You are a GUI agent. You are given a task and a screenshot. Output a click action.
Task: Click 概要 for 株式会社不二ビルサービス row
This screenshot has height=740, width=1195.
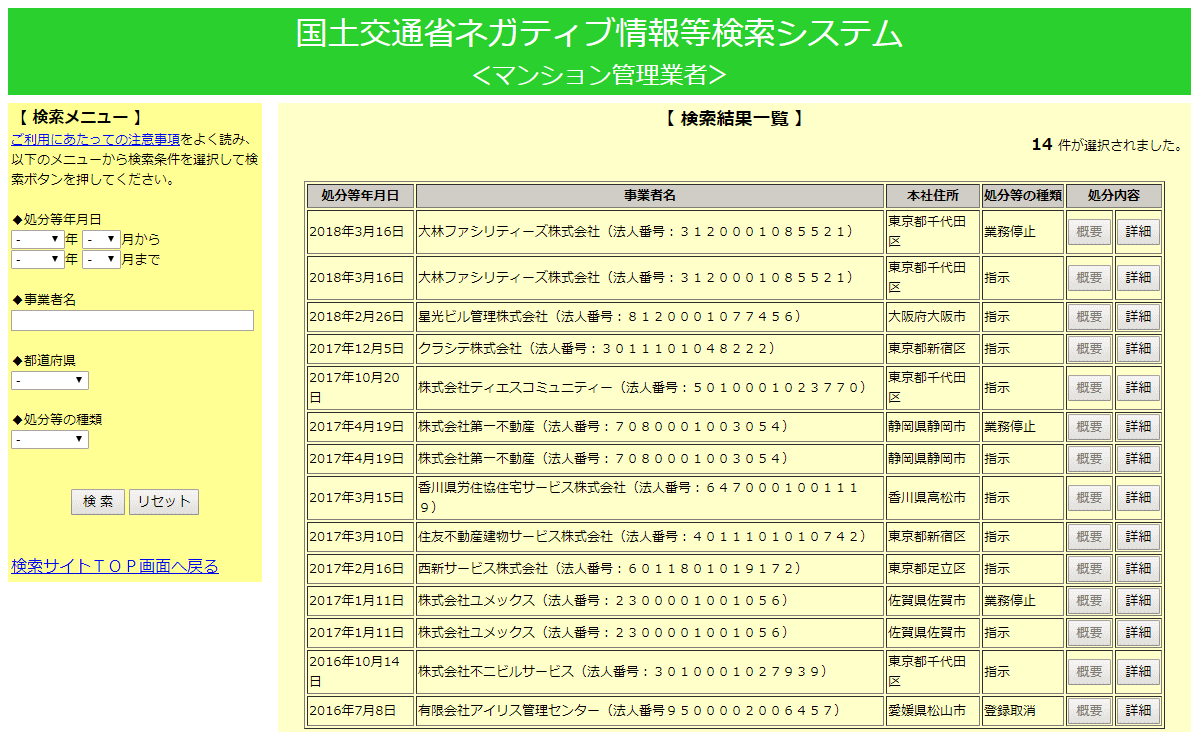tap(1089, 671)
